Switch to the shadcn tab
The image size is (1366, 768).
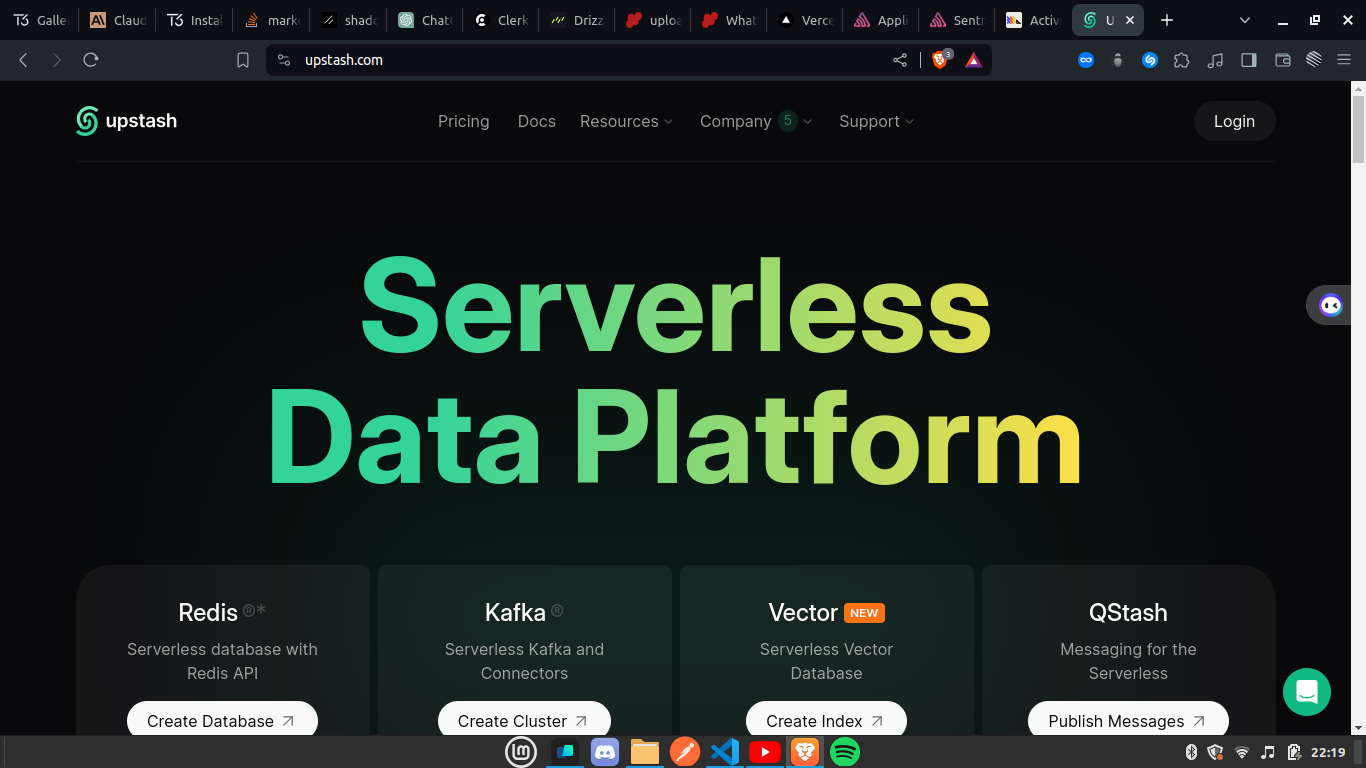point(348,20)
